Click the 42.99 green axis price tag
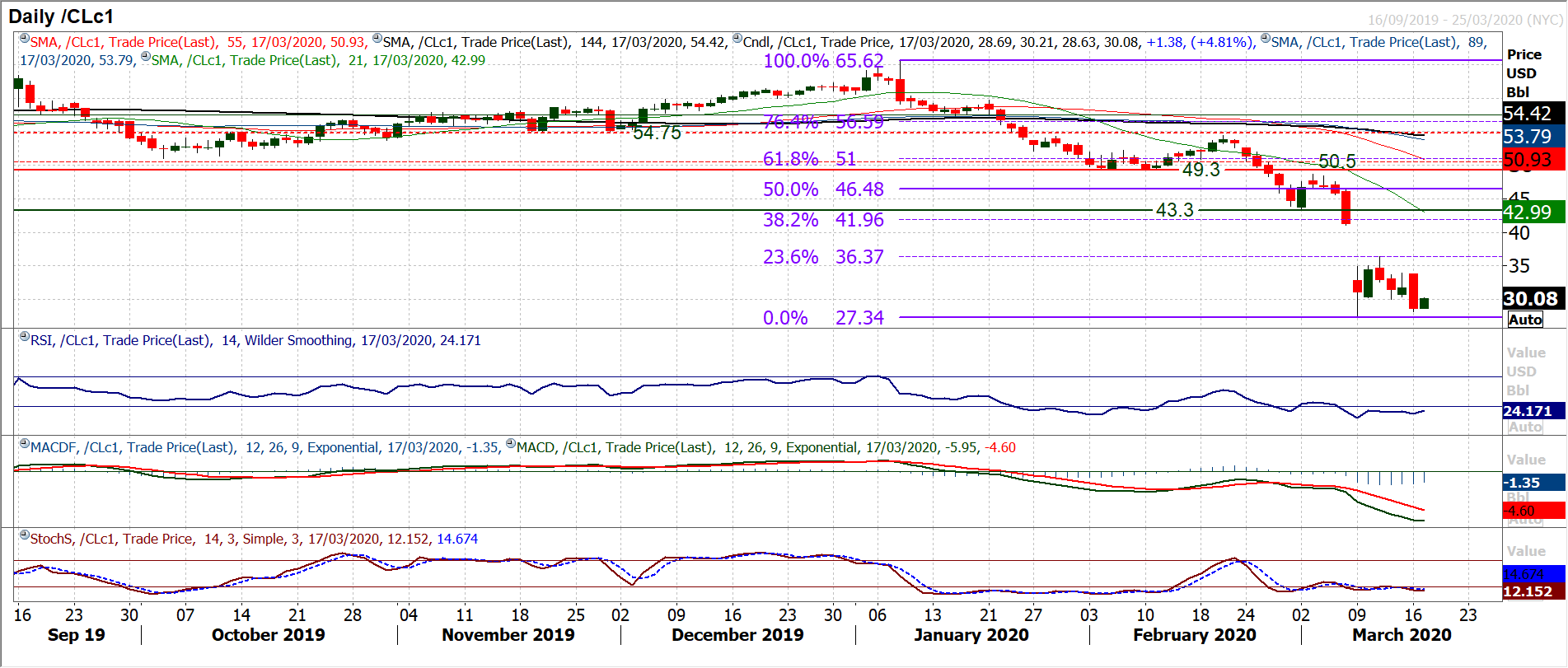Screen dimensions: 1568x668 coord(1533,213)
